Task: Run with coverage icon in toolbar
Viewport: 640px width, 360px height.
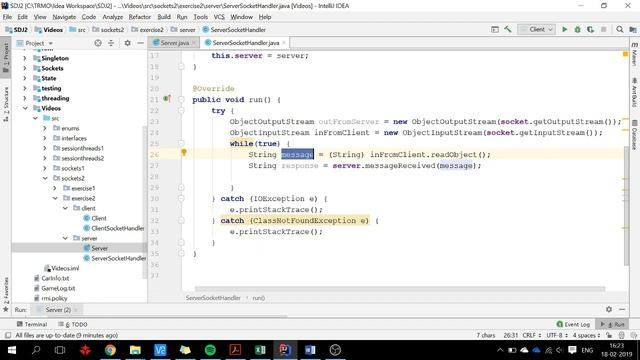Action: tap(590, 29)
